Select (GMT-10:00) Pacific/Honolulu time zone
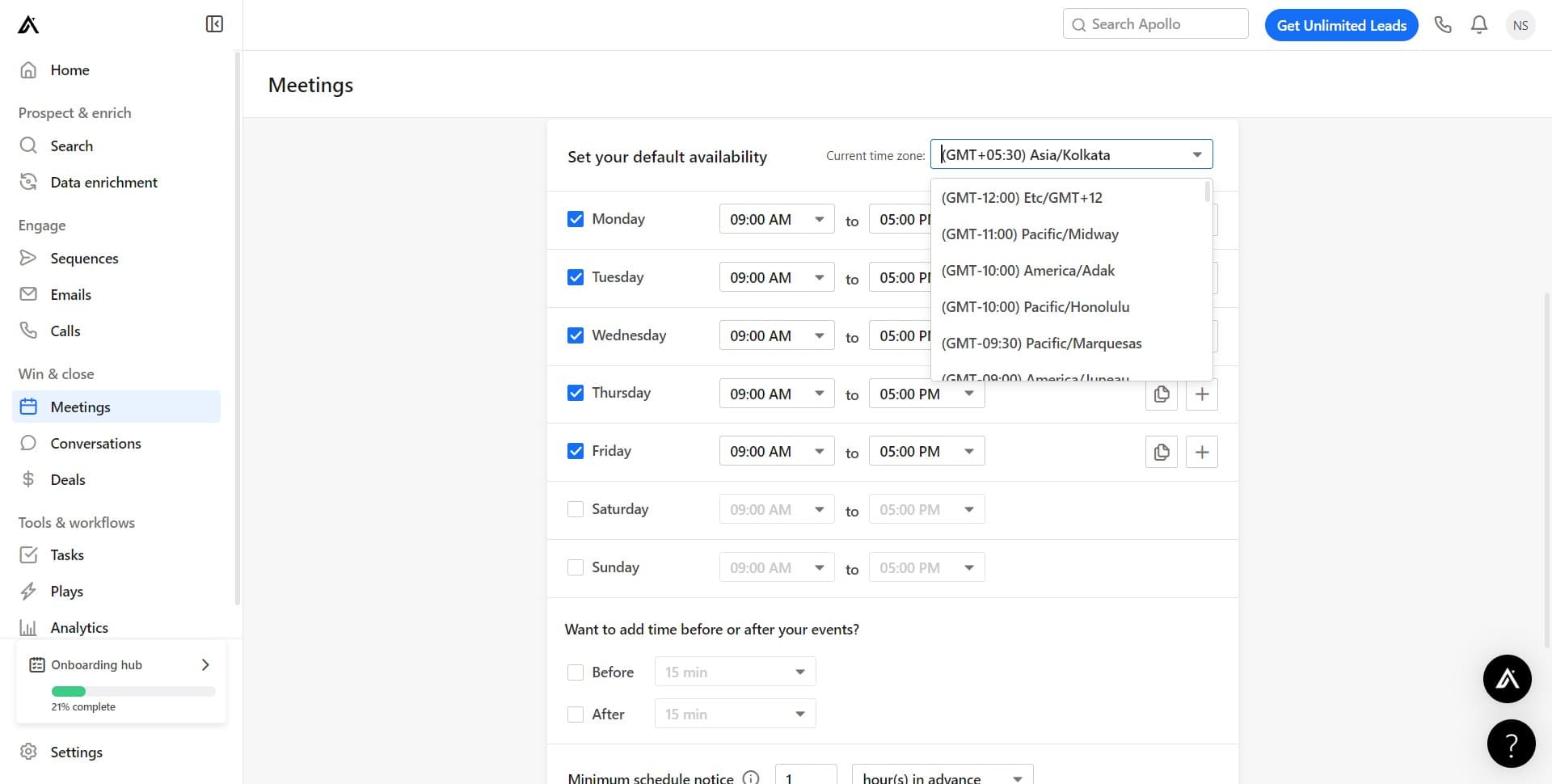This screenshot has width=1552, height=784. pyautogui.click(x=1035, y=307)
